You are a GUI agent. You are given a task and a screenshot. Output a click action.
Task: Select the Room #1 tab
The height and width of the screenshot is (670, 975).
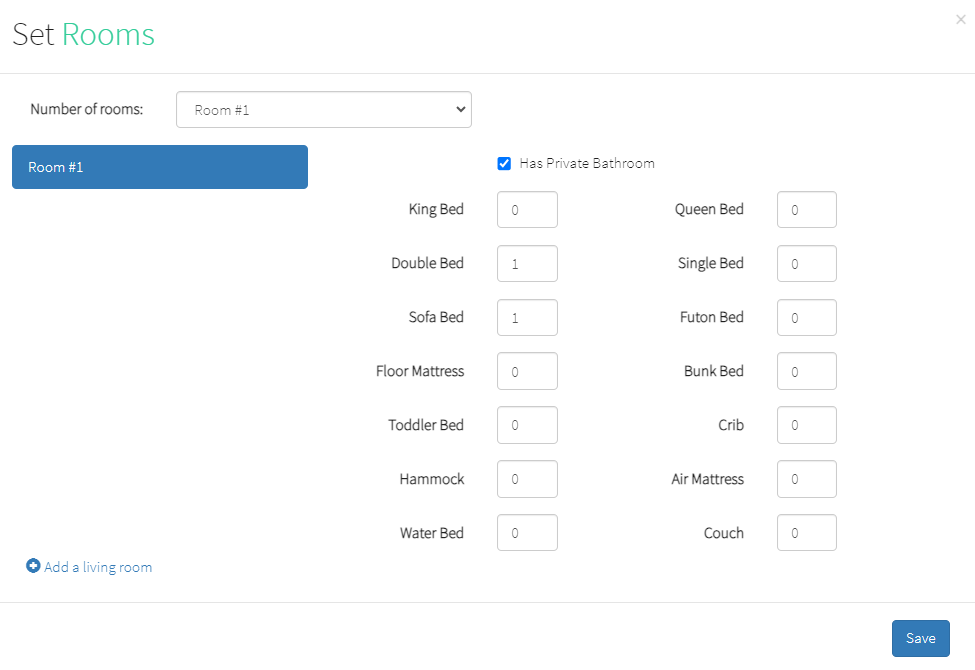point(160,167)
